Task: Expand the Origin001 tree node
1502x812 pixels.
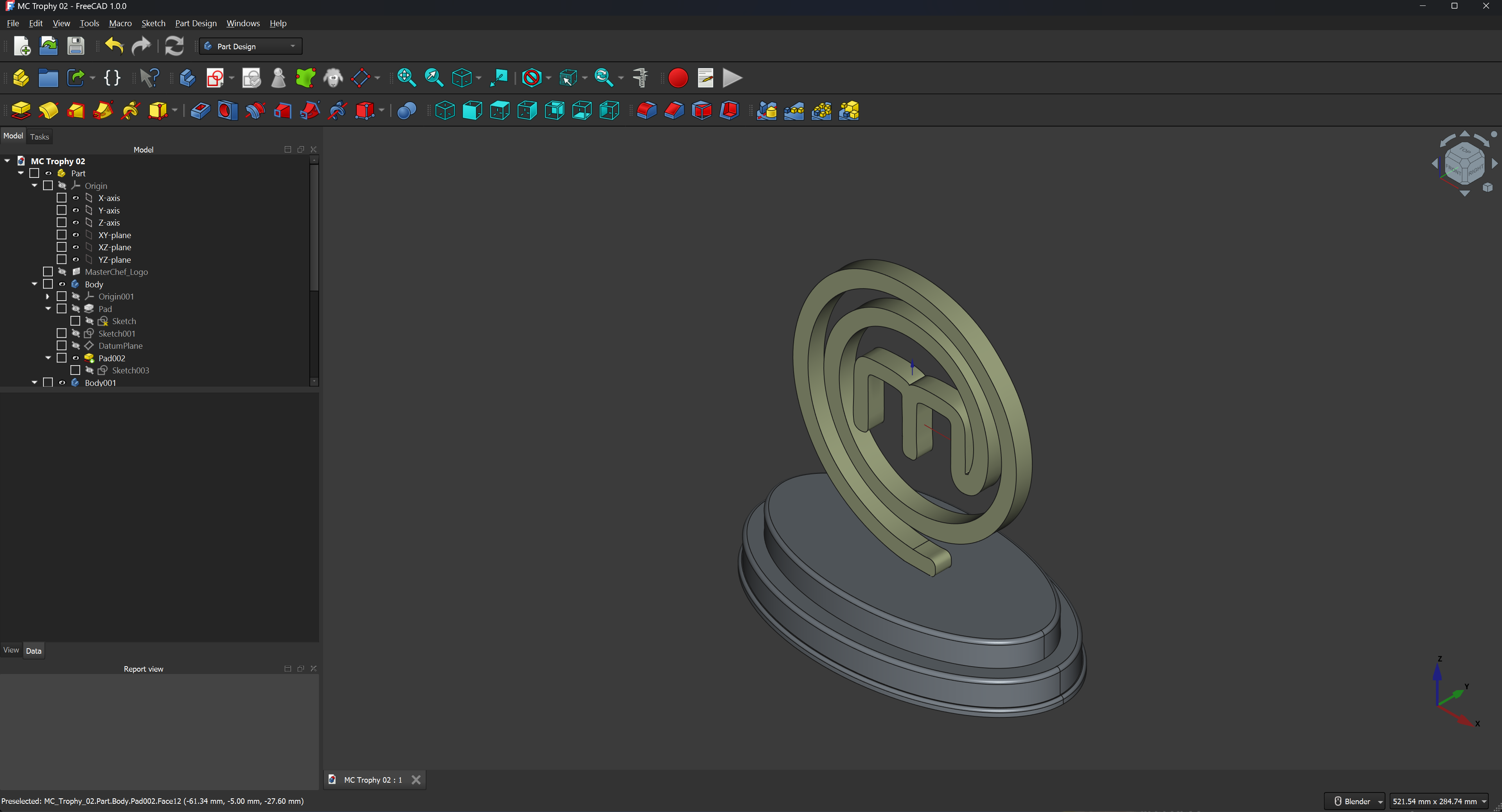Action: tap(48, 297)
